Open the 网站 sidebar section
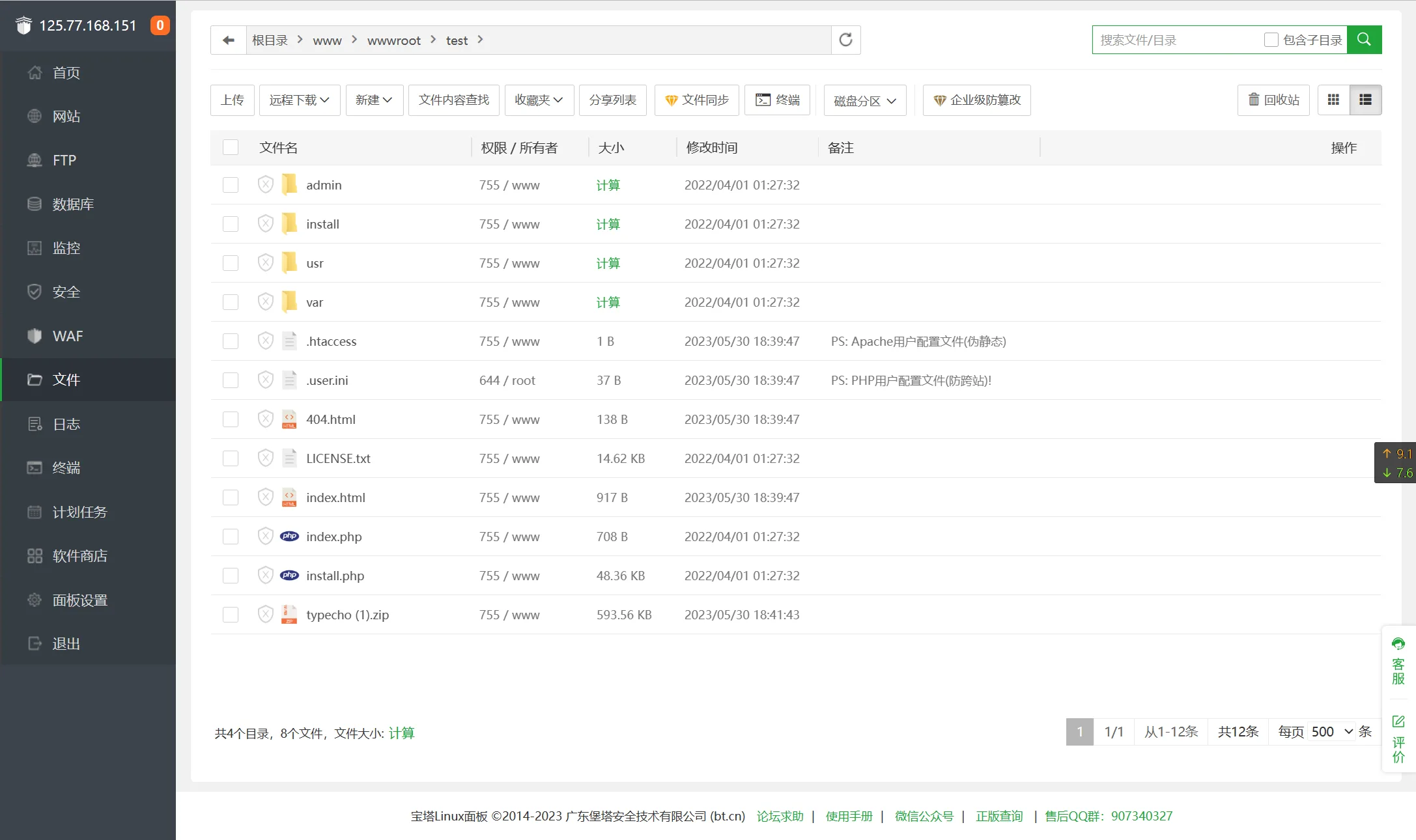Image resolution: width=1416 pixels, height=840 pixels. pyautogui.click(x=89, y=117)
